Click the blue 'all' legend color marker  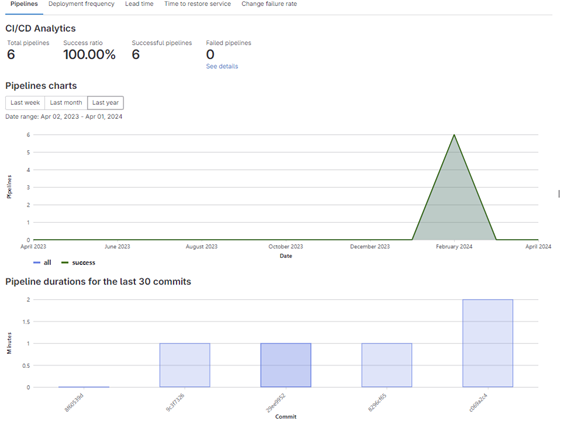(37, 263)
